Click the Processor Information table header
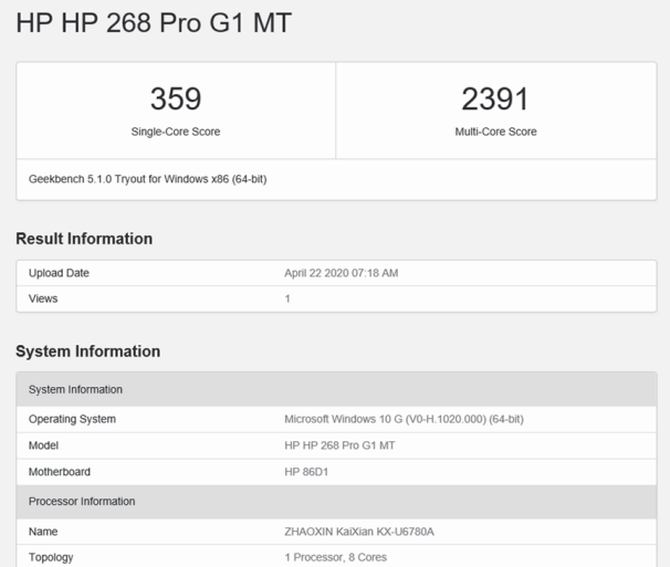The image size is (670, 567). 82,501
